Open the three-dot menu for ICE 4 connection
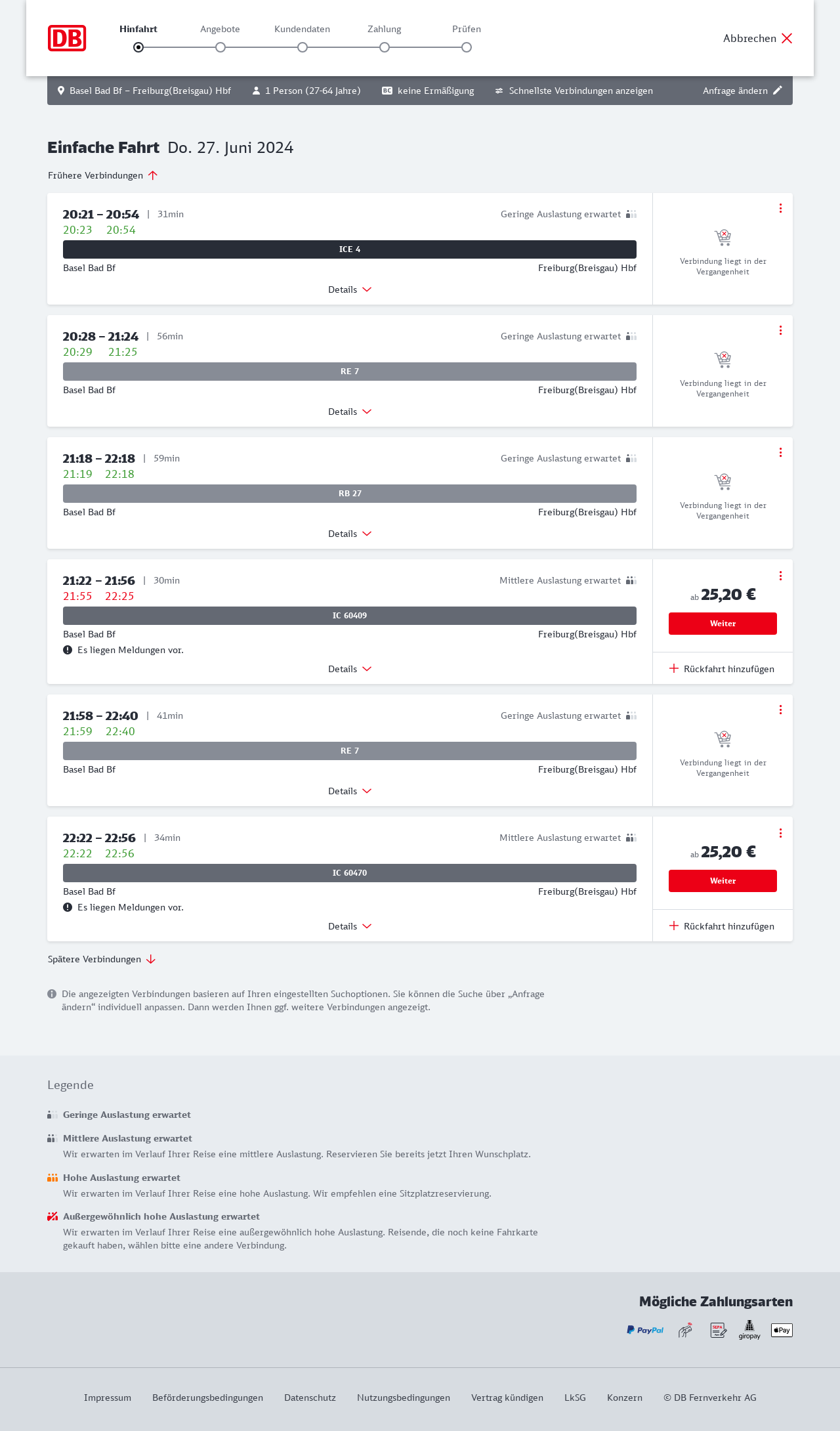Viewport: 840px width, 1431px height. (780, 208)
